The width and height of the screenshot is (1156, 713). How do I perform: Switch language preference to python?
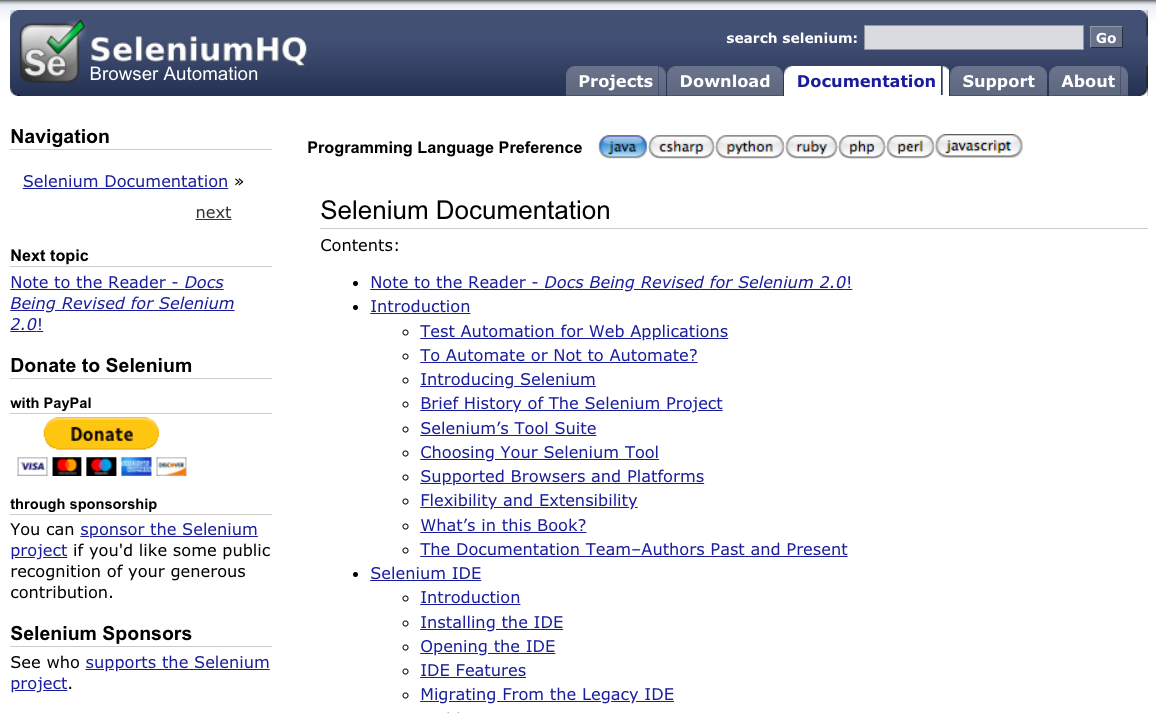pos(749,146)
